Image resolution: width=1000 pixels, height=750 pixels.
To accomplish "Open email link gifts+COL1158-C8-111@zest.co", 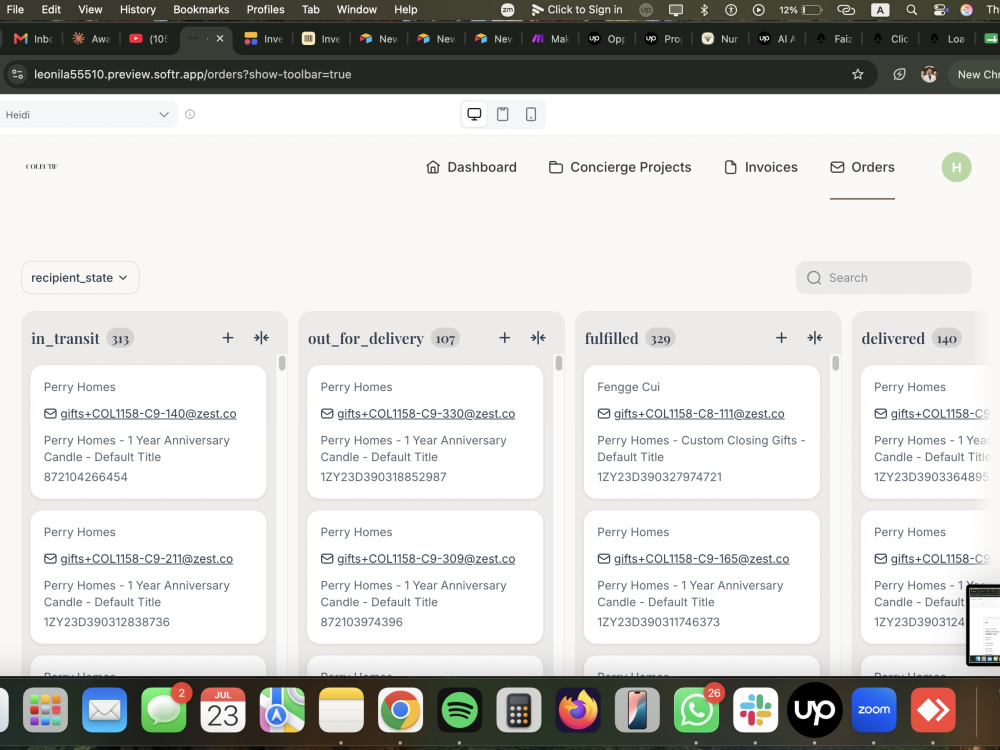I will tap(699, 413).
